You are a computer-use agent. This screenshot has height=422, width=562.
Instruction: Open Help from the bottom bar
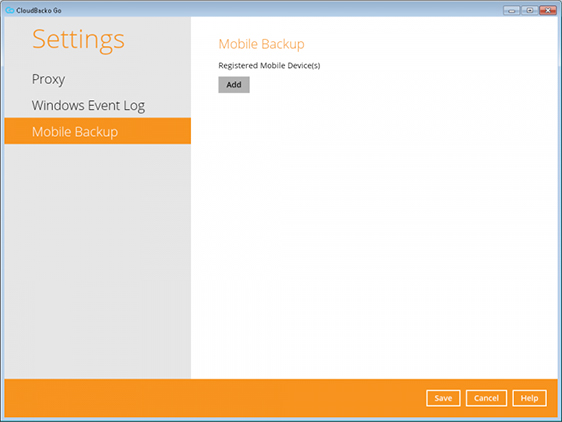[x=529, y=398]
